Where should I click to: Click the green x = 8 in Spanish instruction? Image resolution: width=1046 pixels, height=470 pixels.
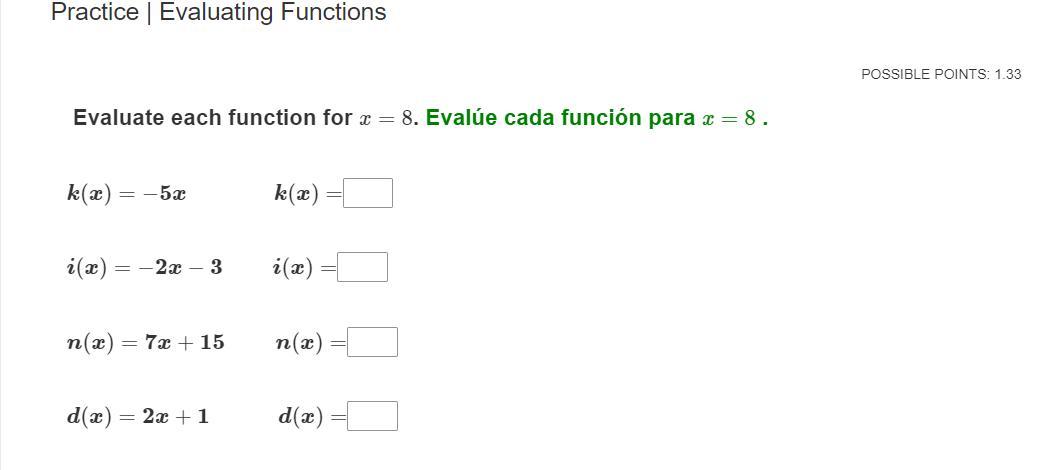pos(728,118)
